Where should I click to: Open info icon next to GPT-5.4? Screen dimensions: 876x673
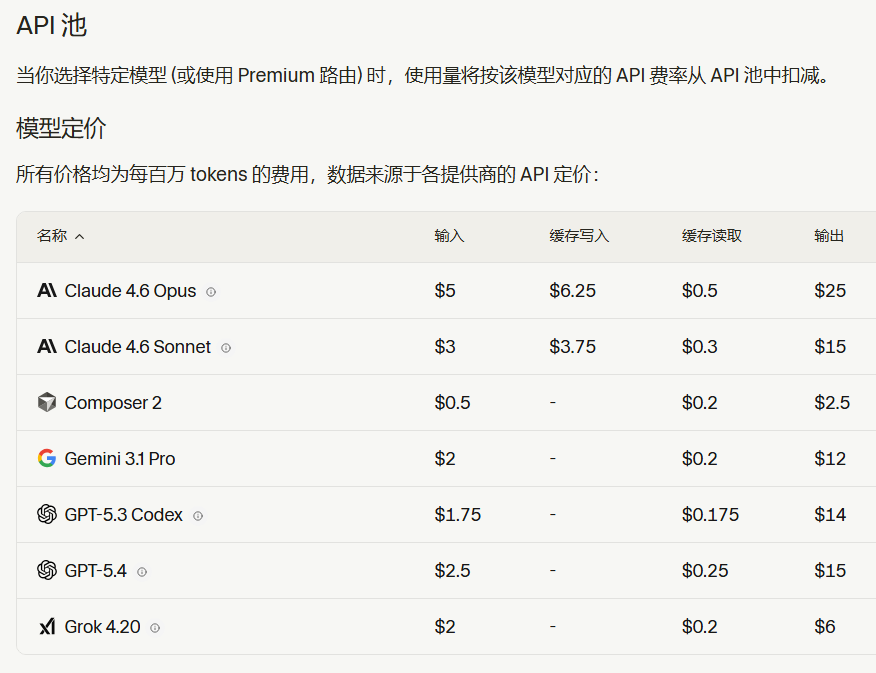(x=142, y=572)
